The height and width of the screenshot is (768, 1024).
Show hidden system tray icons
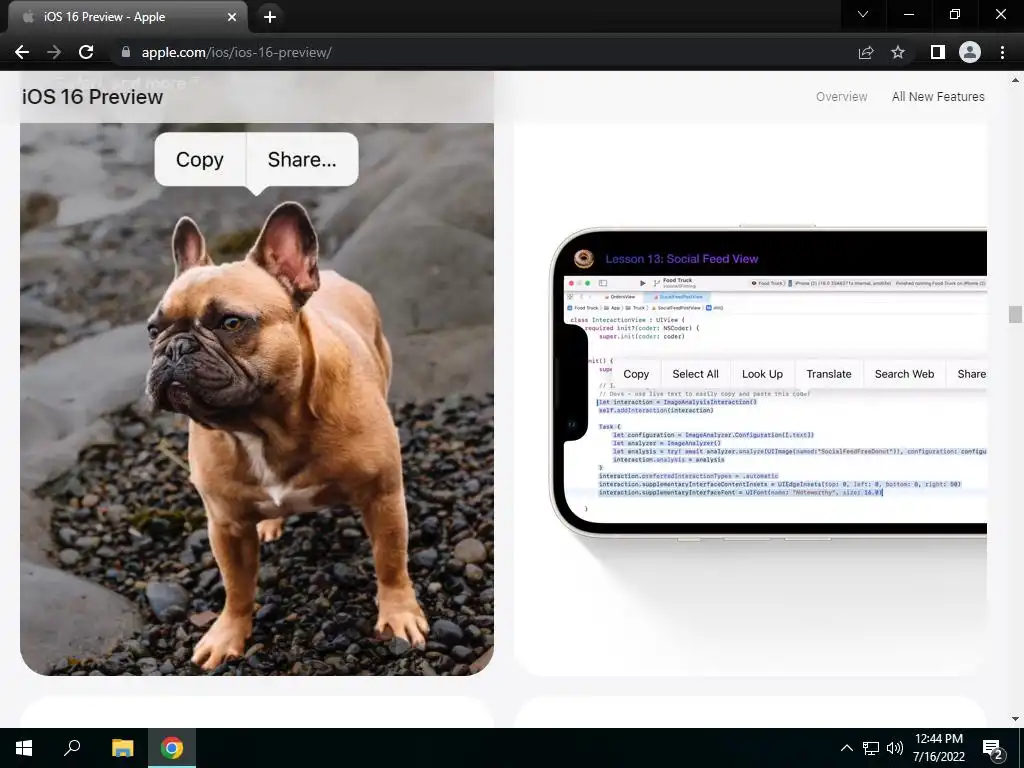pos(846,748)
